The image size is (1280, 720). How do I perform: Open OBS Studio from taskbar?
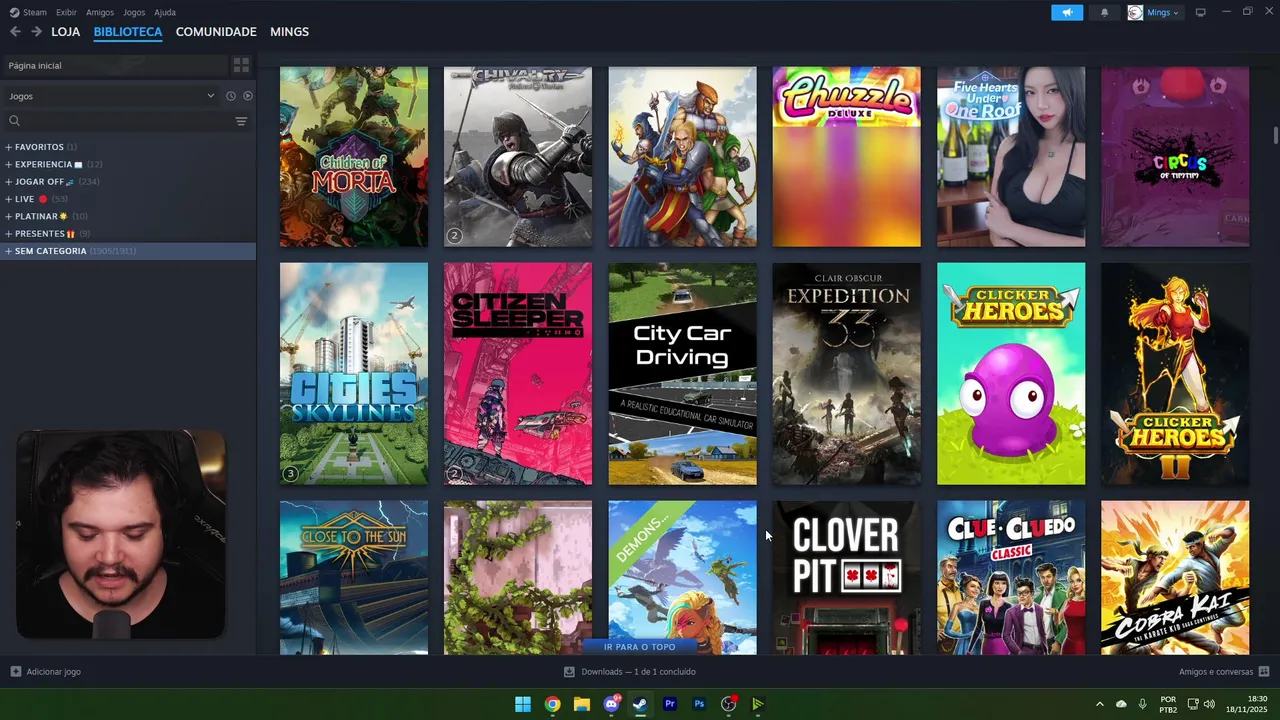[x=728, y=704]
